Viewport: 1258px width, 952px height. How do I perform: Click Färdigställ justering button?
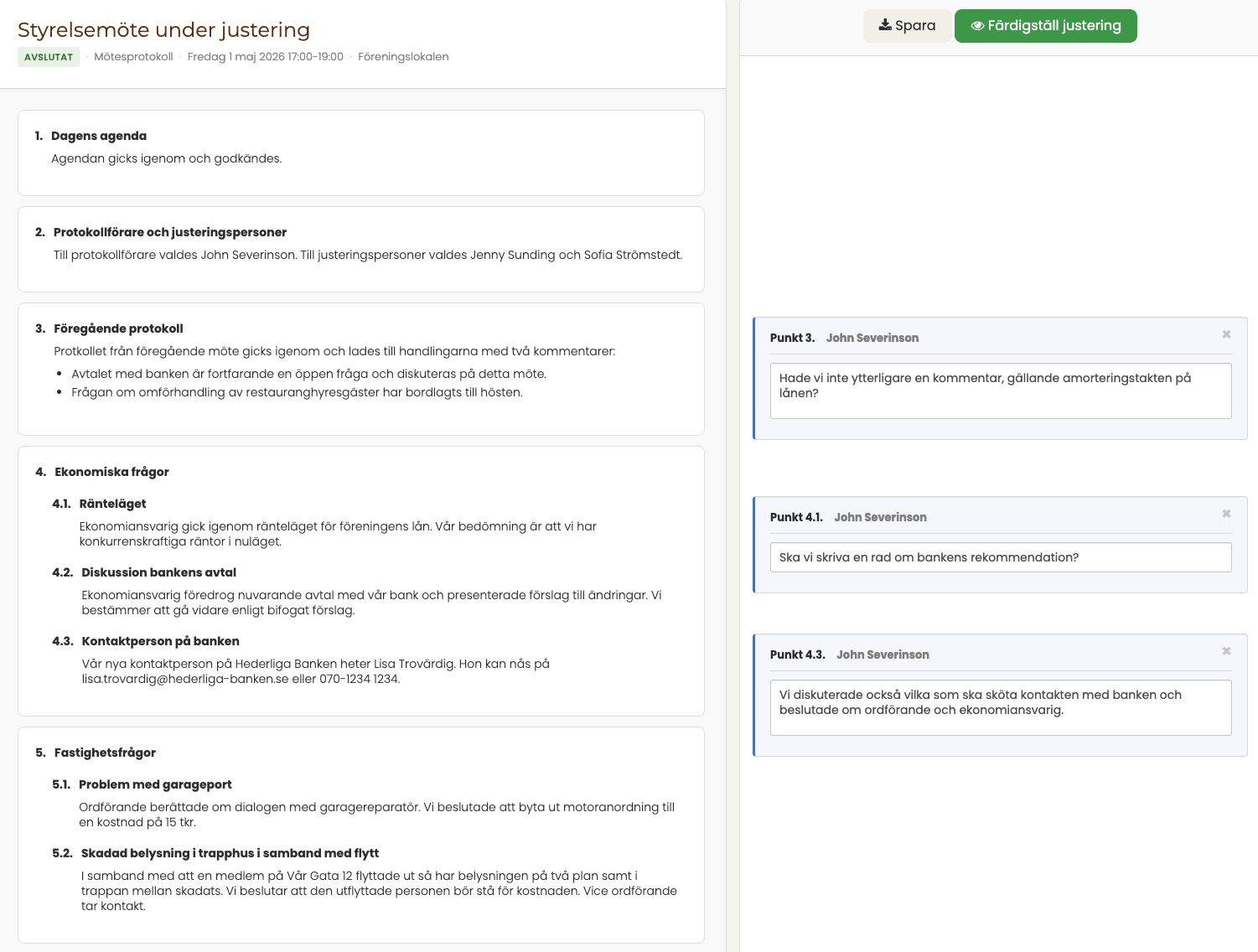[x=1045, y=26]
